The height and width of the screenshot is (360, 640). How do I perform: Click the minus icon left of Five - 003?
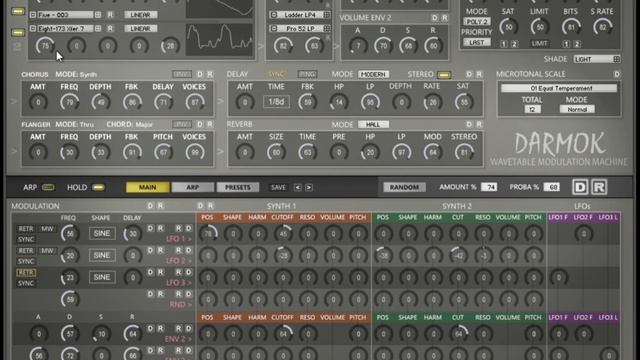[33, 15]
